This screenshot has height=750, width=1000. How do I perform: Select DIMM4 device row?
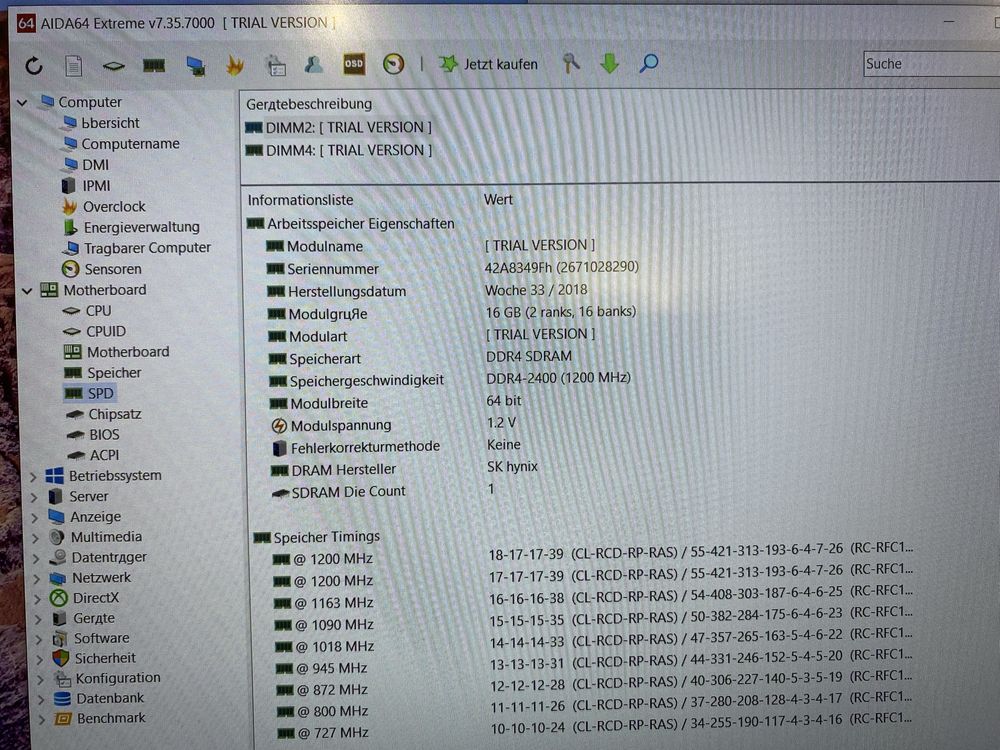tap(339, 151)
